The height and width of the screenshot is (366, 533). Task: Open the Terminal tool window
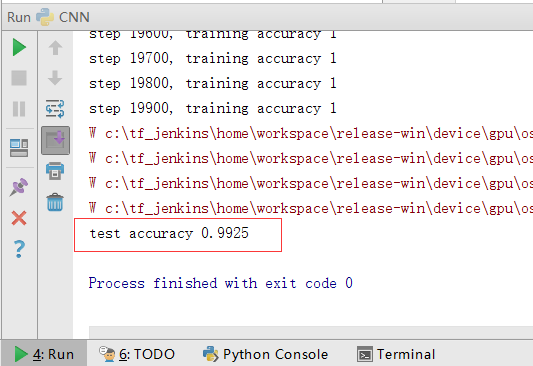396,354
